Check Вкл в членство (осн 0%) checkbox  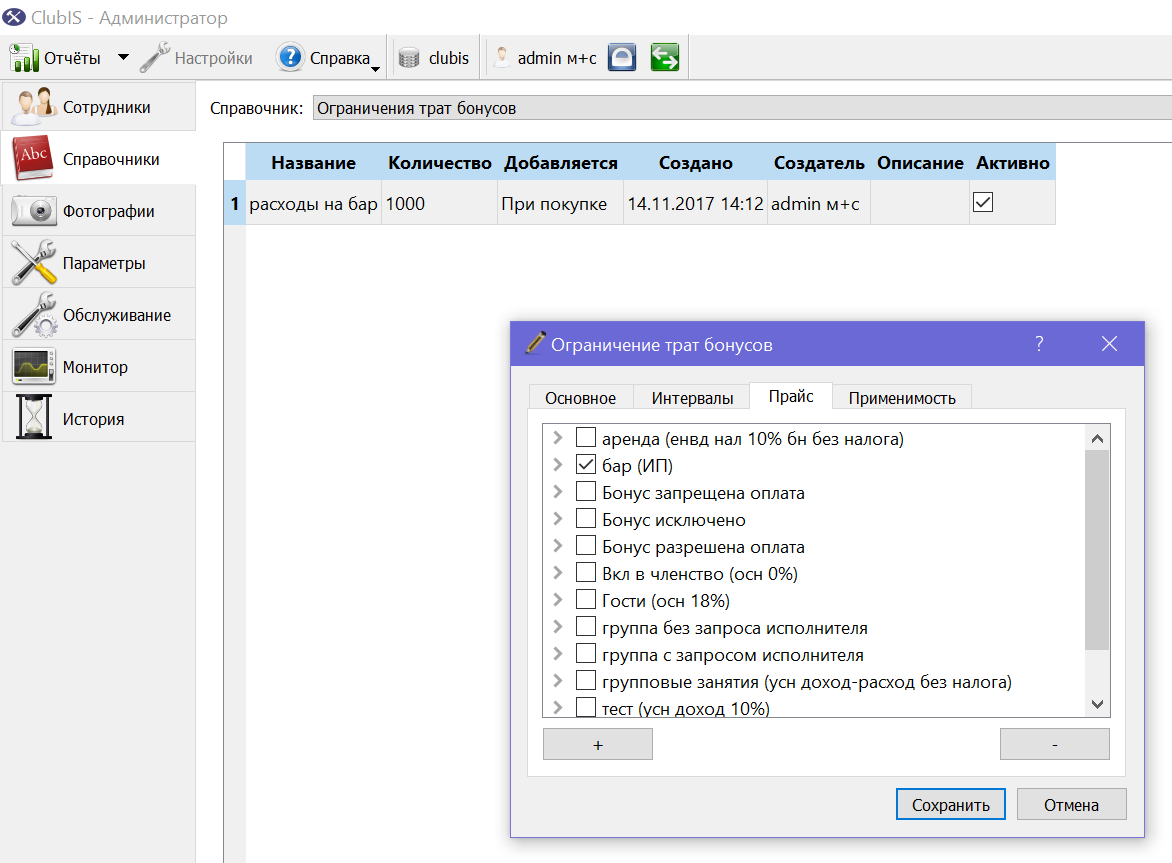pyautogui.click(x=586, y=572)
